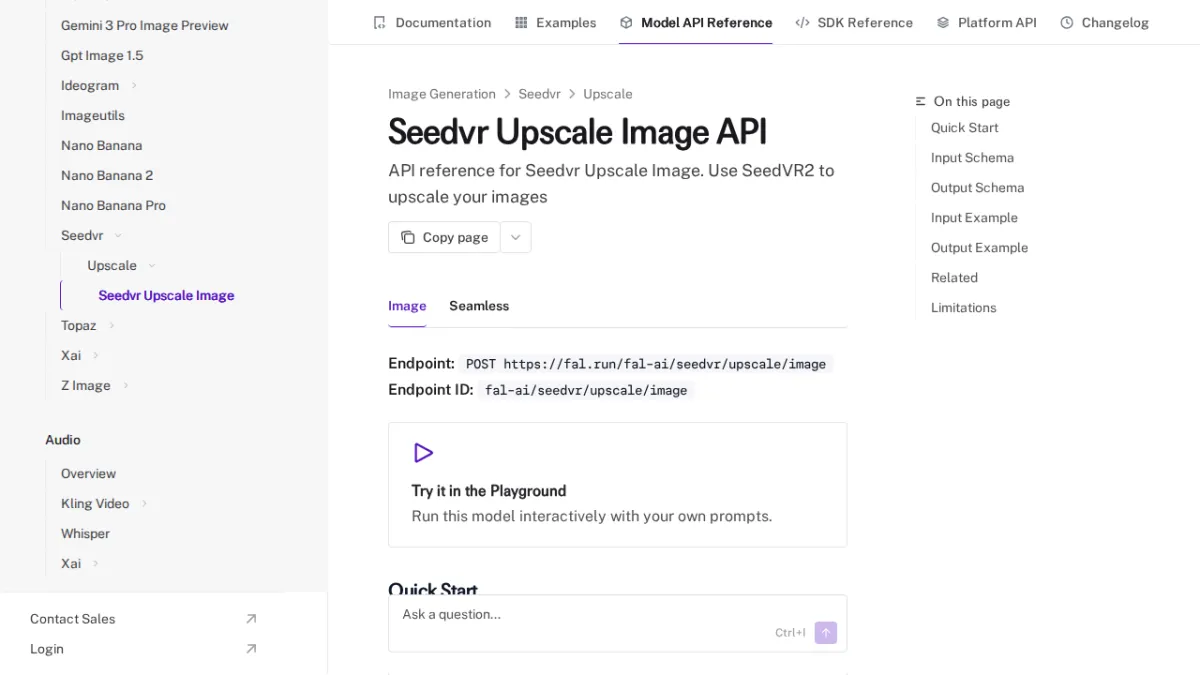The width and height of the screenshot is (1200, 675).
Task: Expand the image Xai group above Z Image
Action: [x=96, y=356]
